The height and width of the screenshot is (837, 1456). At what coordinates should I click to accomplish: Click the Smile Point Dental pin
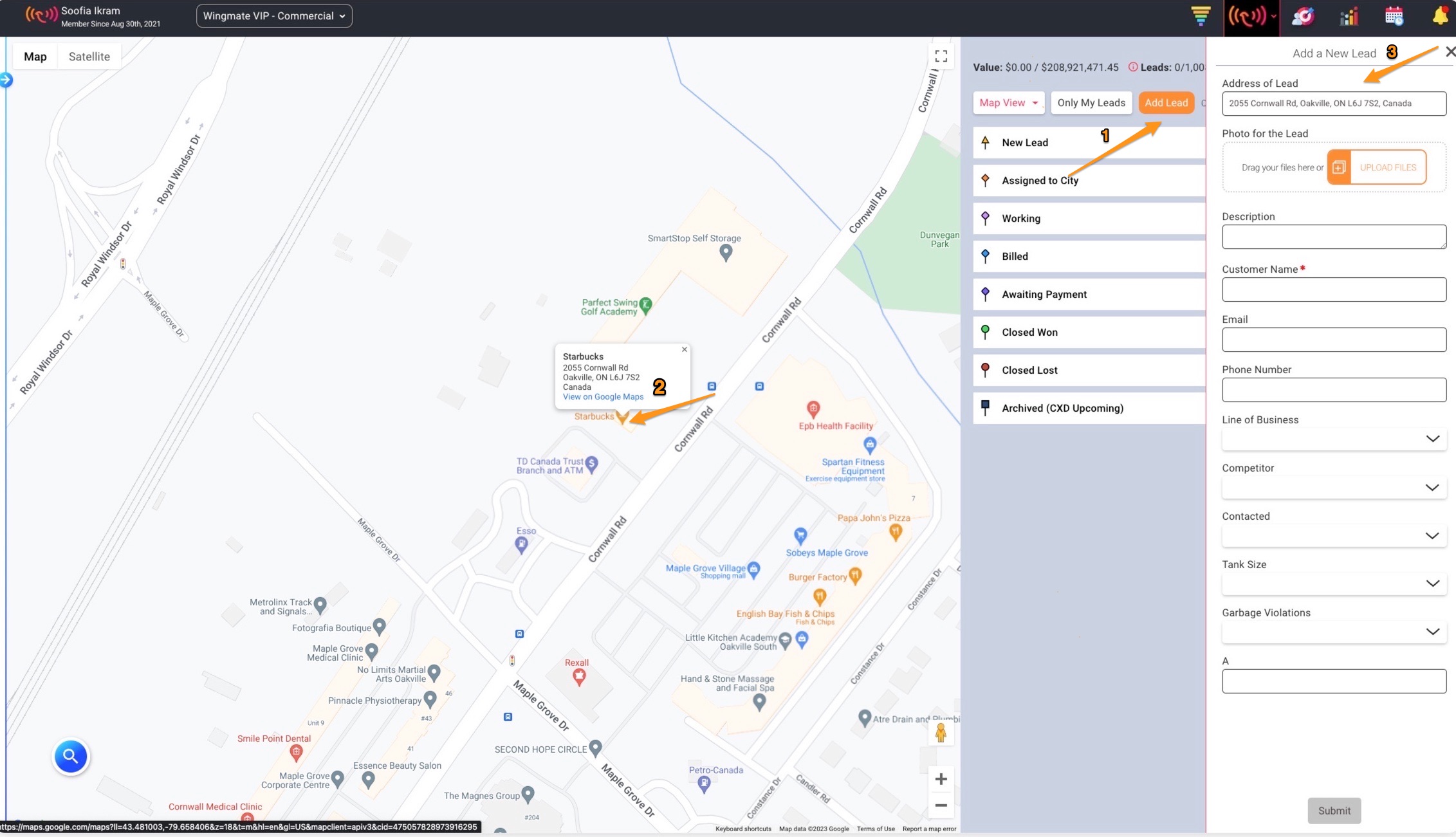pos(296,752)
